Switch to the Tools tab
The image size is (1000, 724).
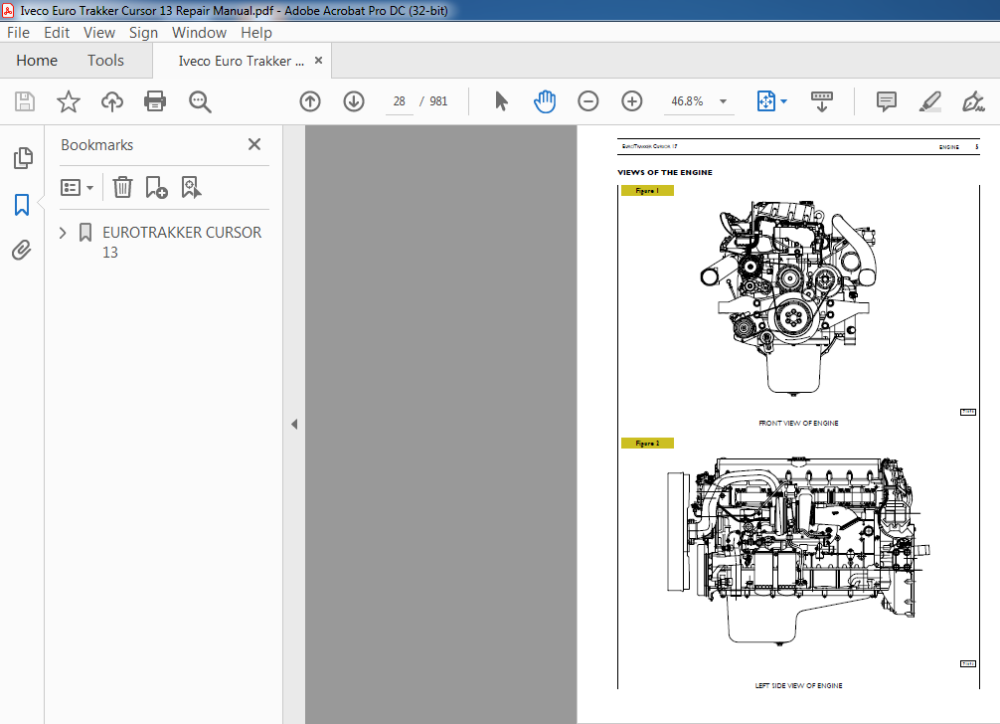tap(105, 61)
